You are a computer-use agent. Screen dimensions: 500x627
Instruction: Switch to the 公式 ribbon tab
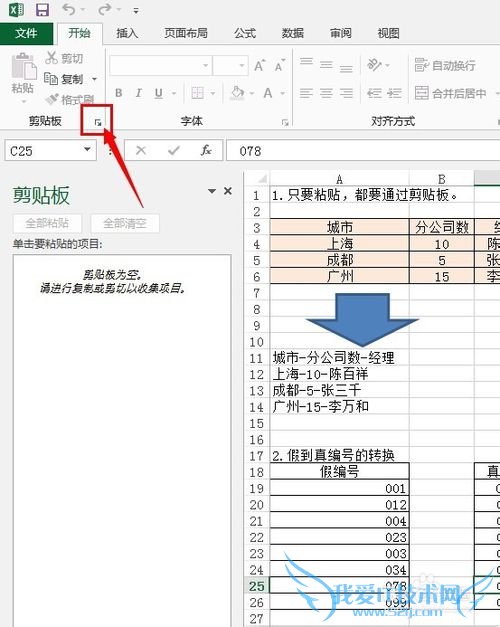pyautogui.click(x=245, y=33)
